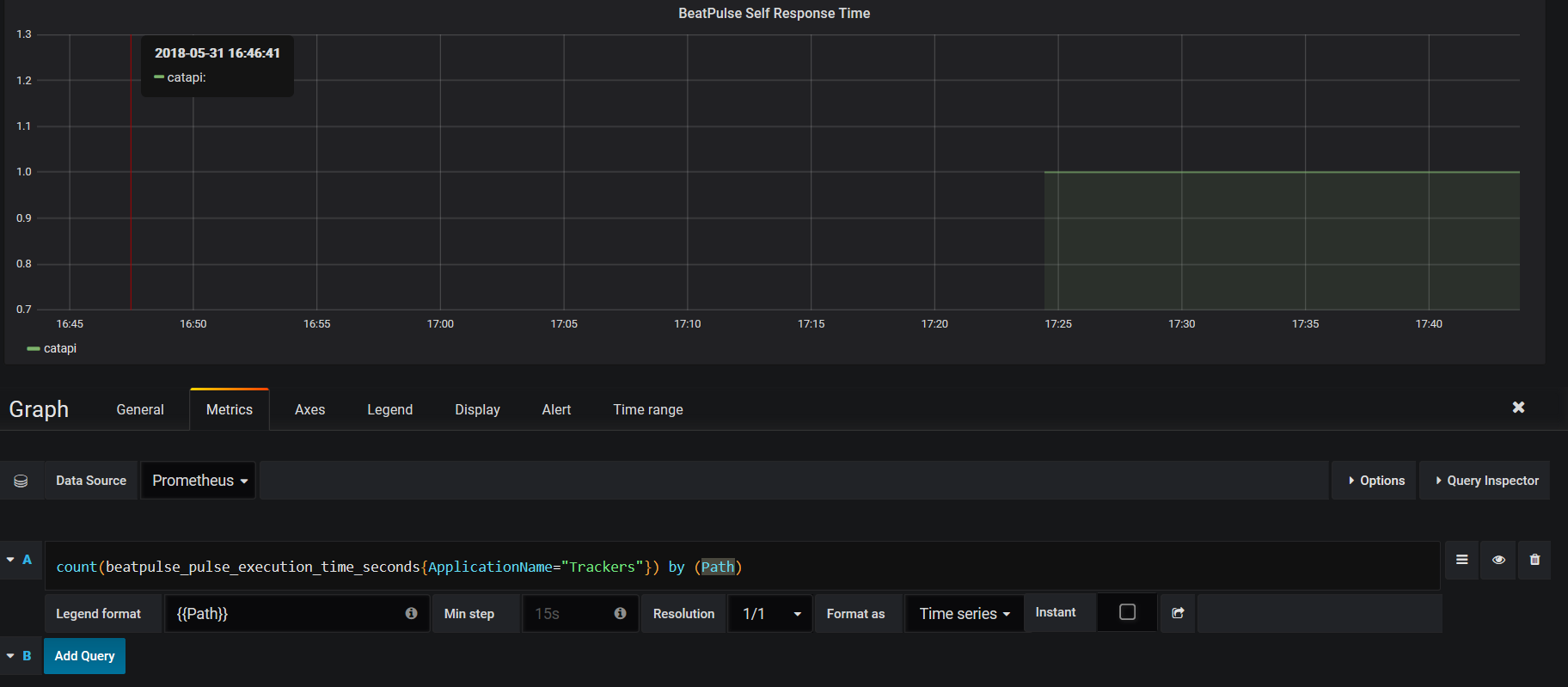Click the Legend format info icon
Viewport: 1568px width, 687px height.
coord(411,613)
